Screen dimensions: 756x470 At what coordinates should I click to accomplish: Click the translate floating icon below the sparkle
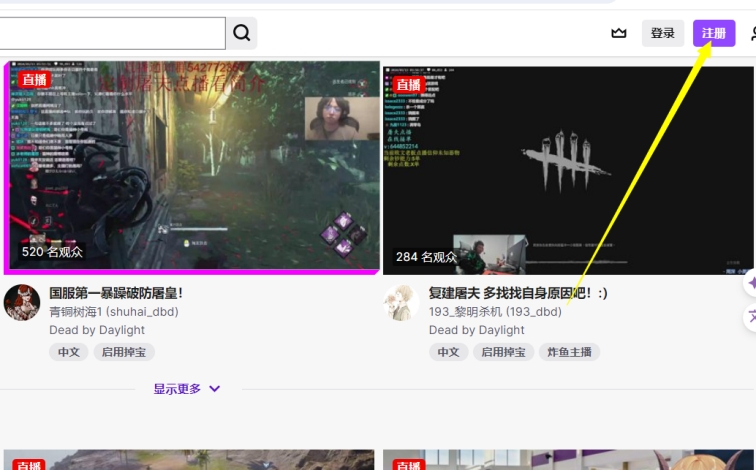(x=750, y=317)
